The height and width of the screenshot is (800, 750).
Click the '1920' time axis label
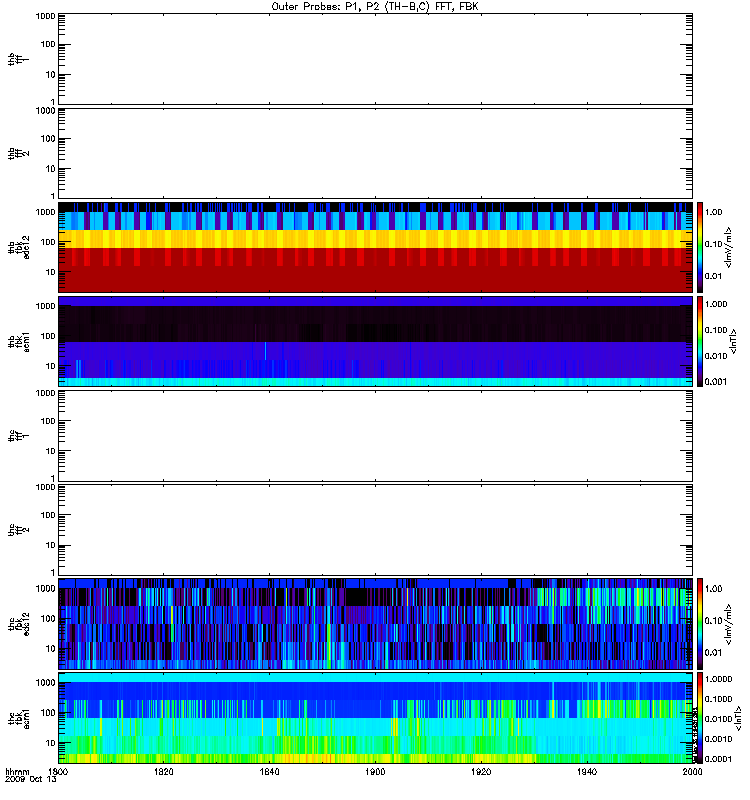point(481,772)
